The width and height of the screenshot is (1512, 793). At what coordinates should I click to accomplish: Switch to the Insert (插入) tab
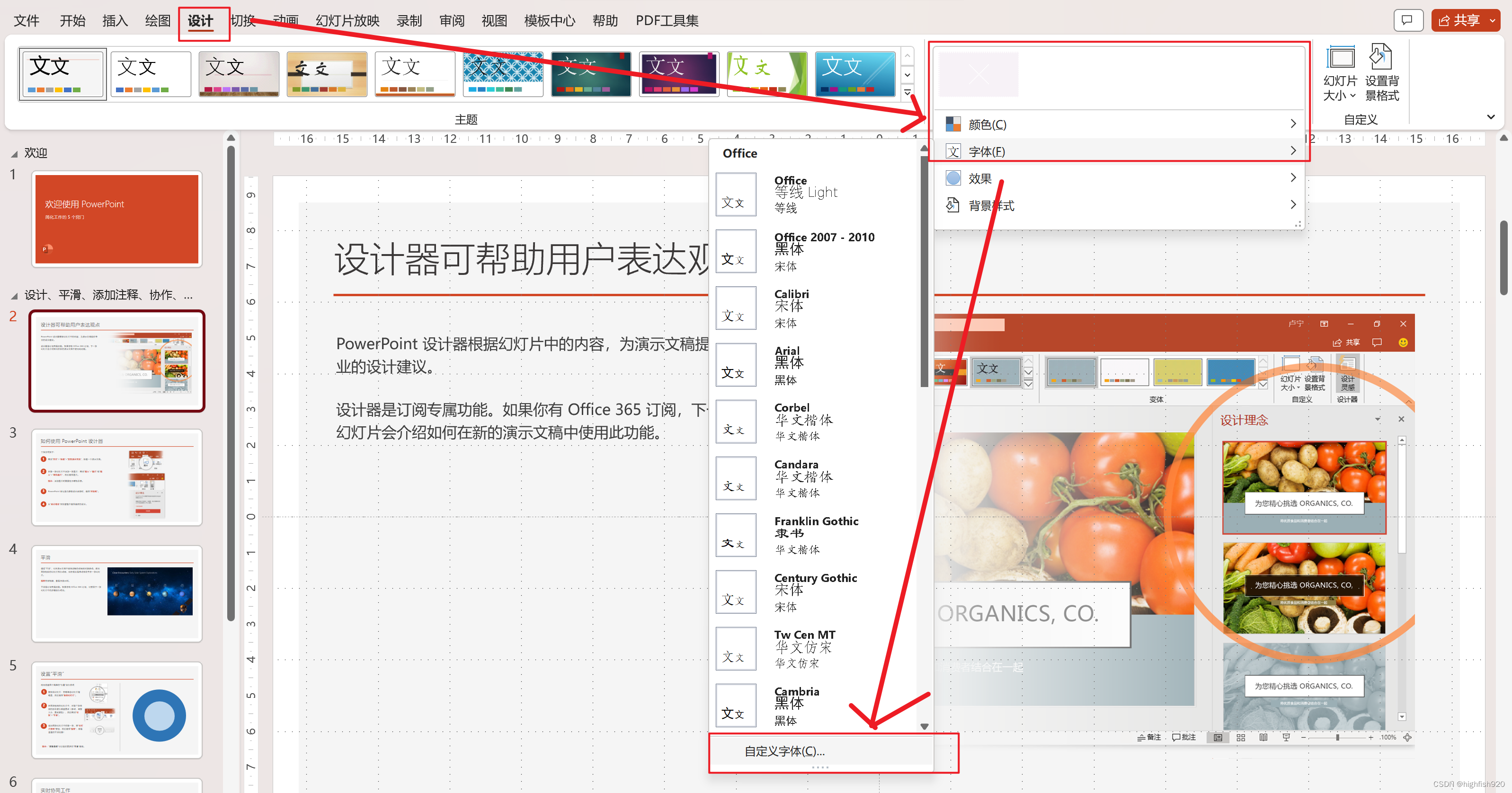click(x=115, y=20)
